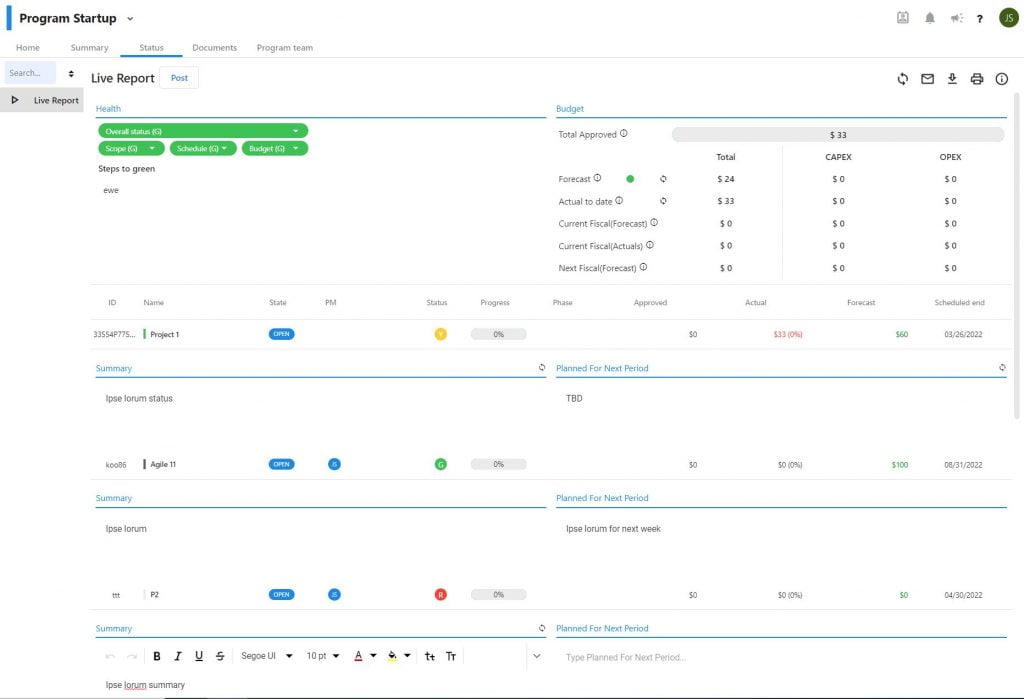This screenshot has width=1024, height=699.
Task: Refresh Project 1 Summary section
Action: click(x=542, y=368)
